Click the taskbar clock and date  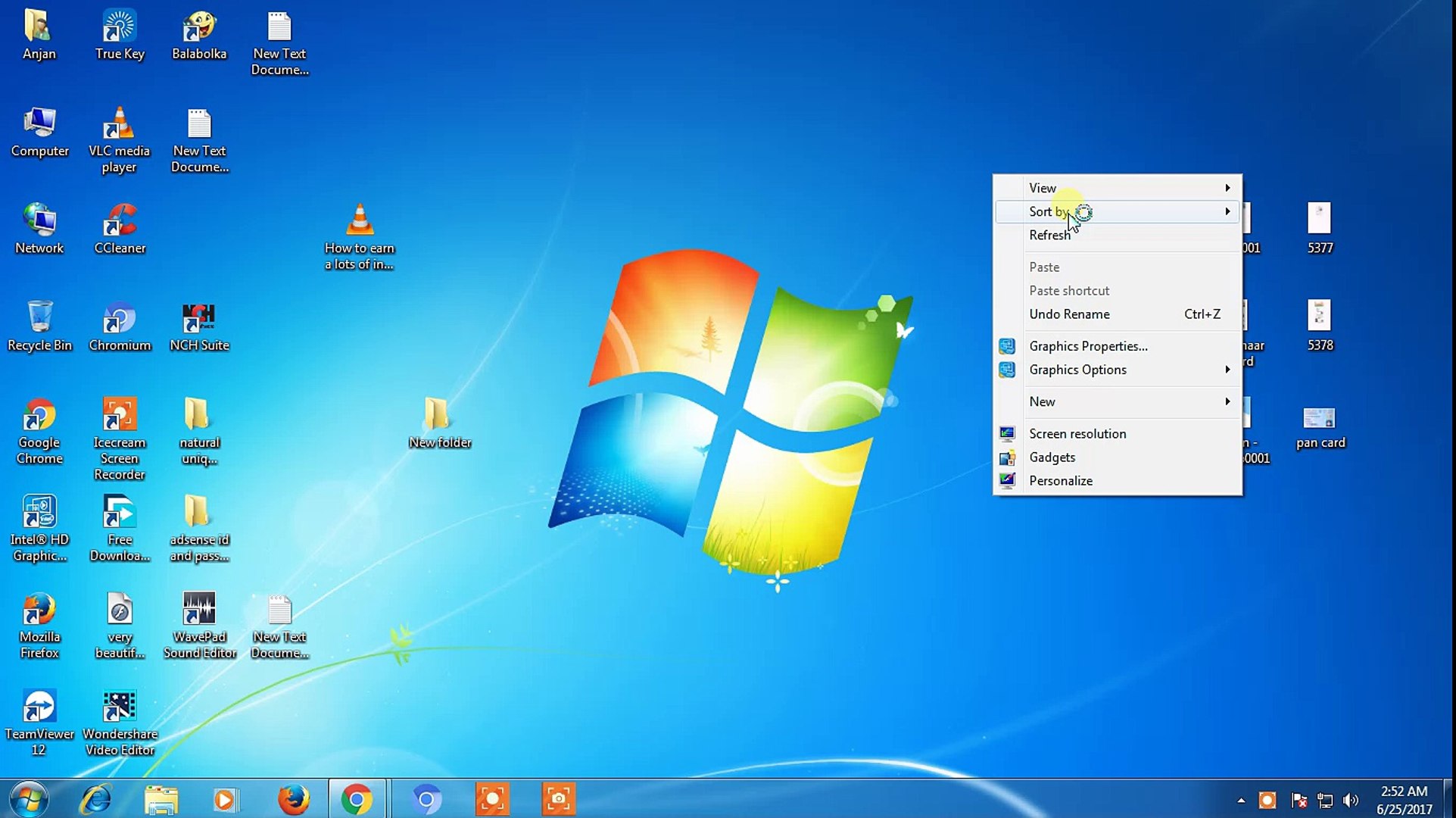click(1404, 801)
